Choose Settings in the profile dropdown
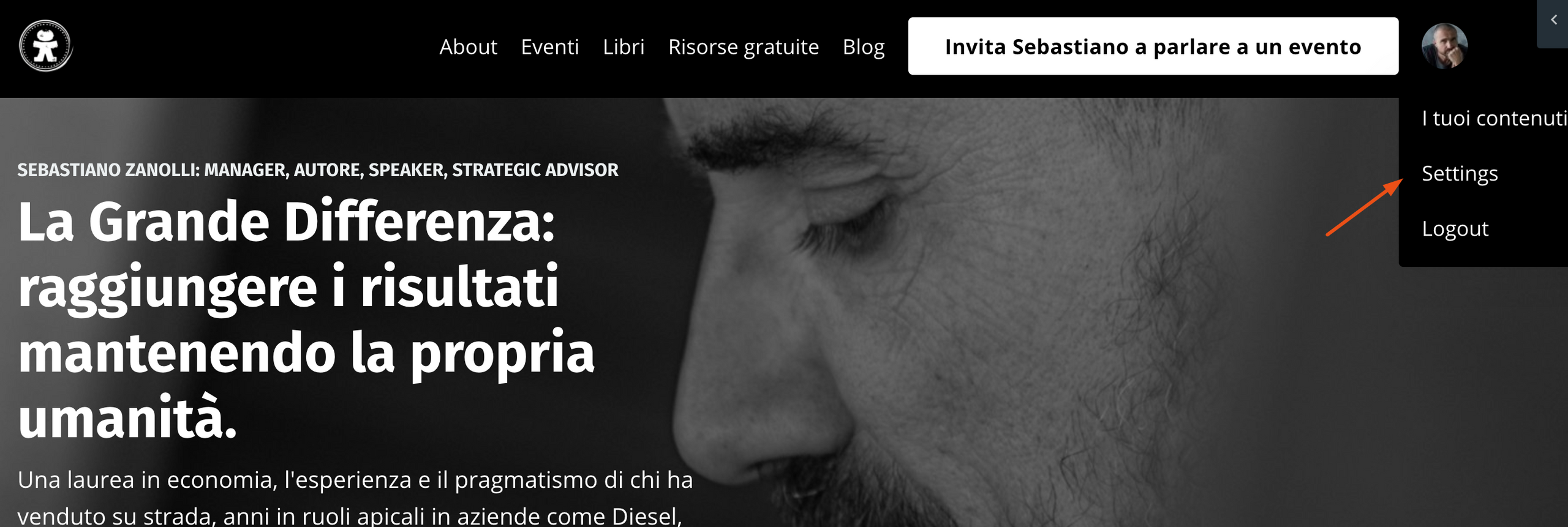 pos(1460,173)
